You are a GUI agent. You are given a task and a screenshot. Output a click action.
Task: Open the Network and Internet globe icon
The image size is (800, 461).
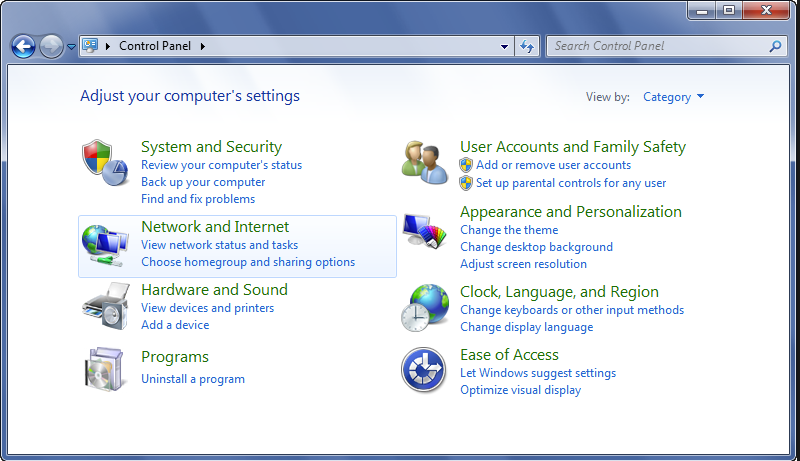click(105, 246)
